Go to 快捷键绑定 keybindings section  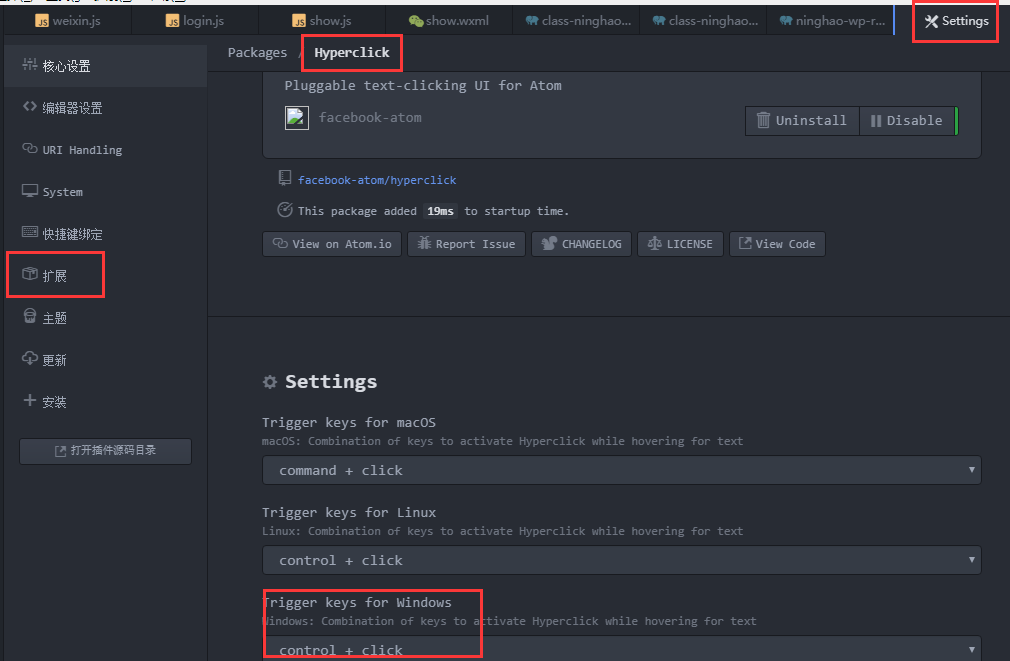[x=72, y=234]
